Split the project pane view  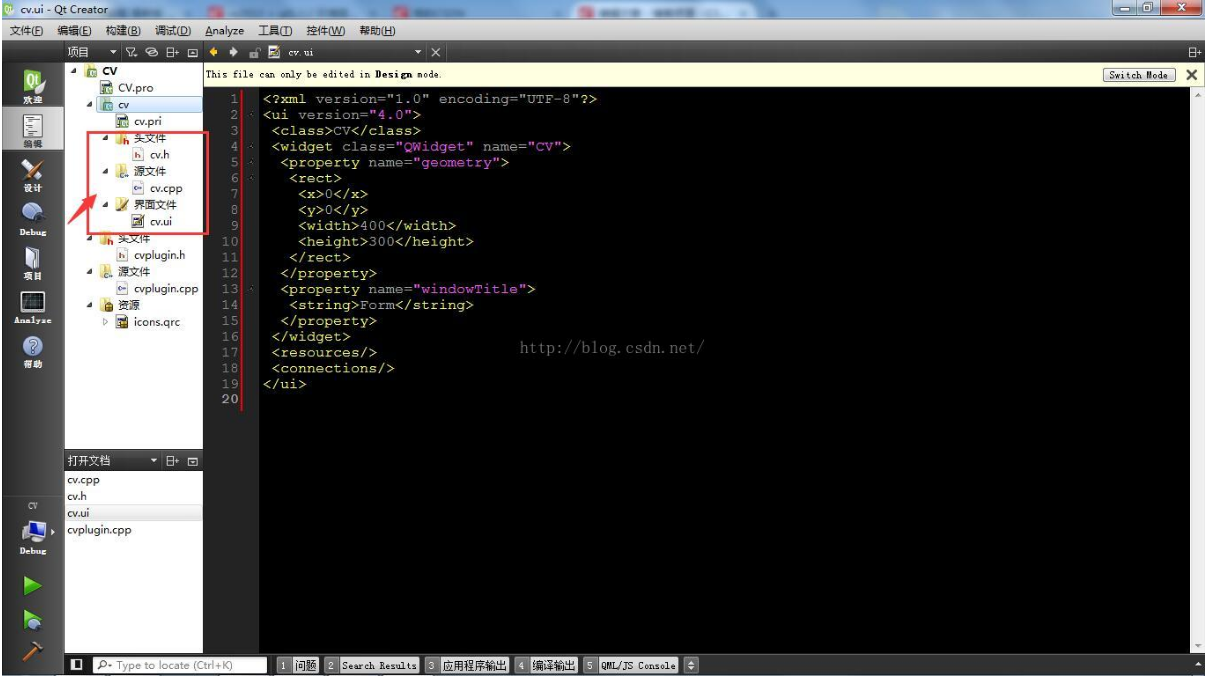click(x=172, y=52)
